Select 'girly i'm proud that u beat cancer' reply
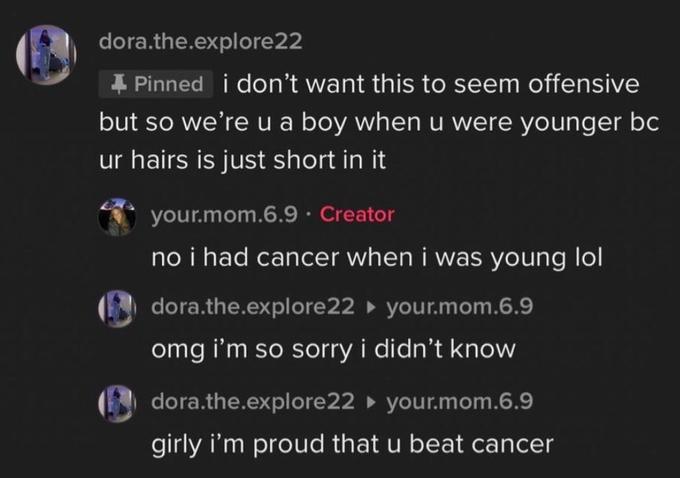 coord(353,445)
